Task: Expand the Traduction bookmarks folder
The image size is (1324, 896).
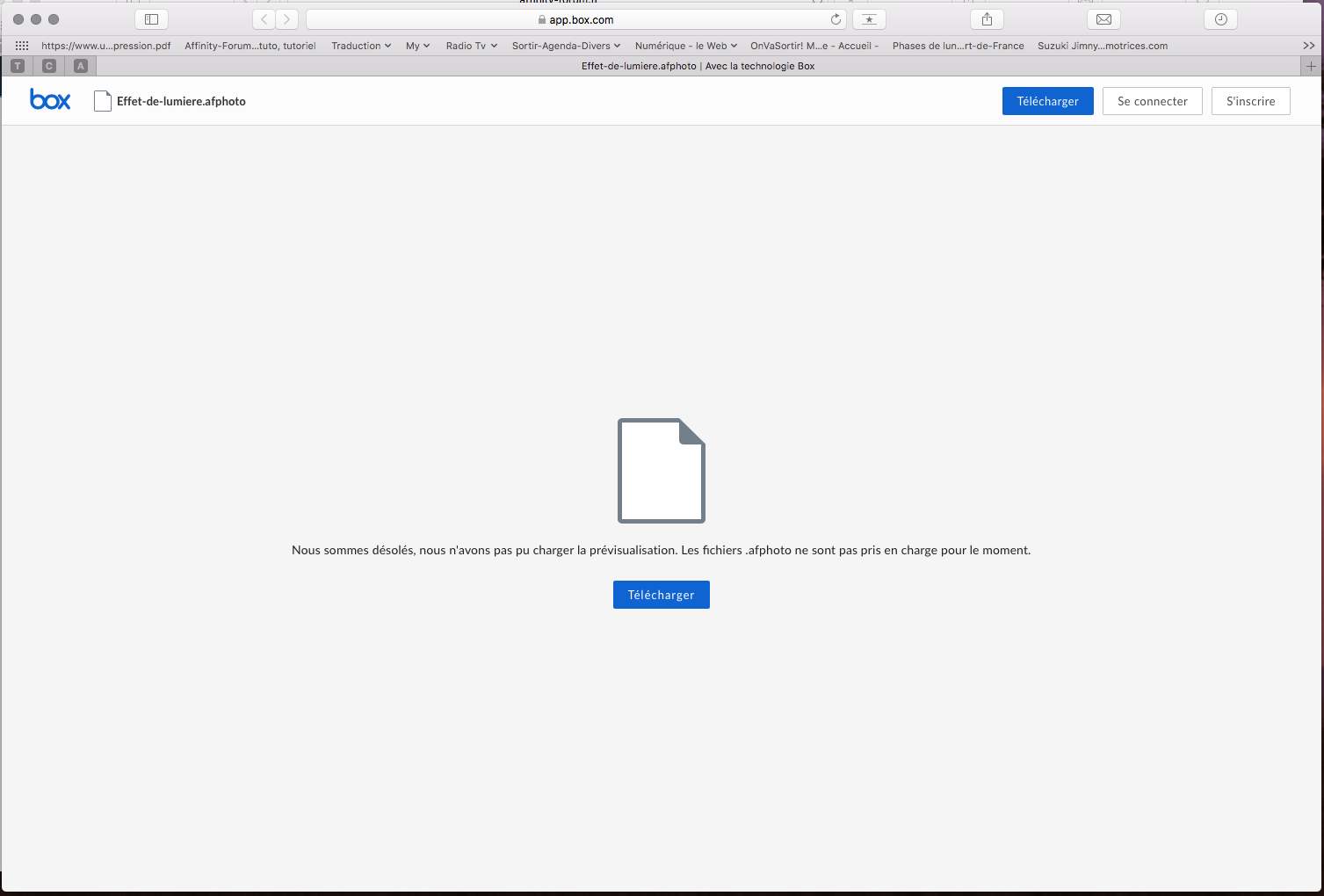Action: tap(361, 46)
